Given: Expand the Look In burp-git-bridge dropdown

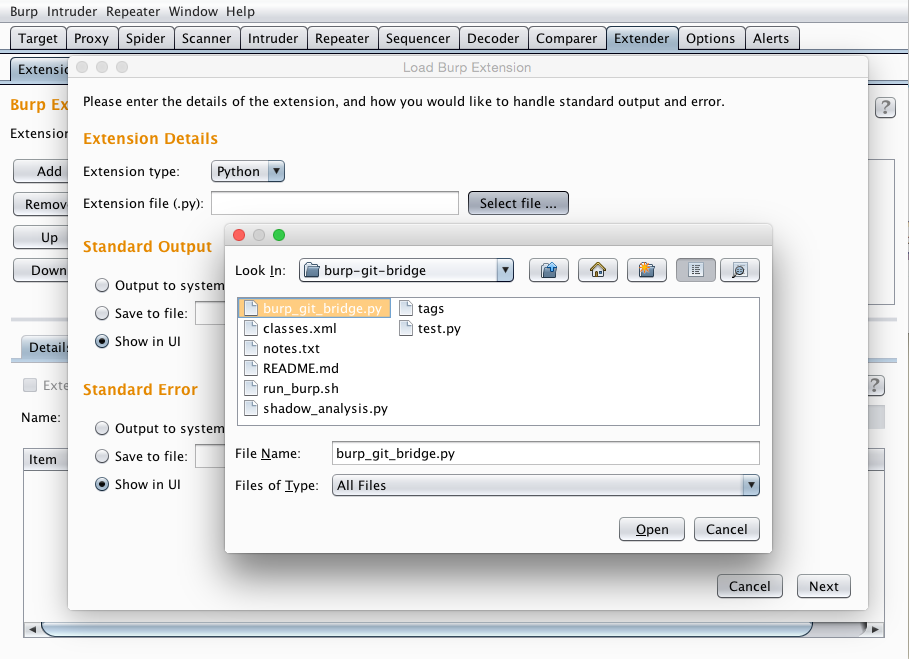Looking at the screenshot, I should (406, 270).
